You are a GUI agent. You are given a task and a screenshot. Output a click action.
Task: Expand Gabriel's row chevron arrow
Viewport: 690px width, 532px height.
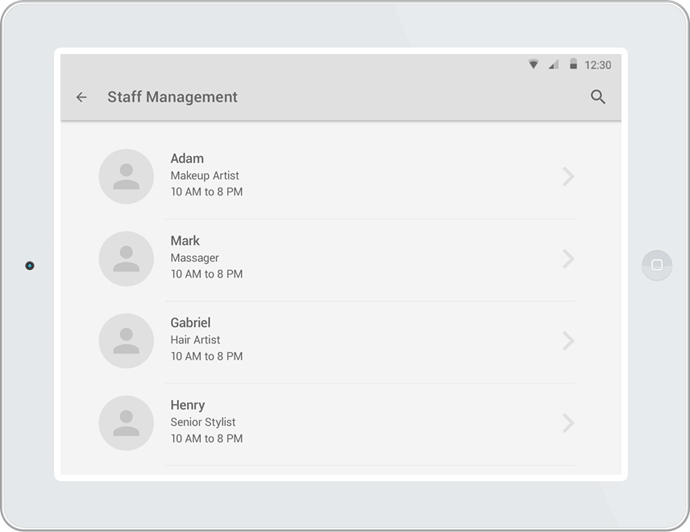[568, 341]
